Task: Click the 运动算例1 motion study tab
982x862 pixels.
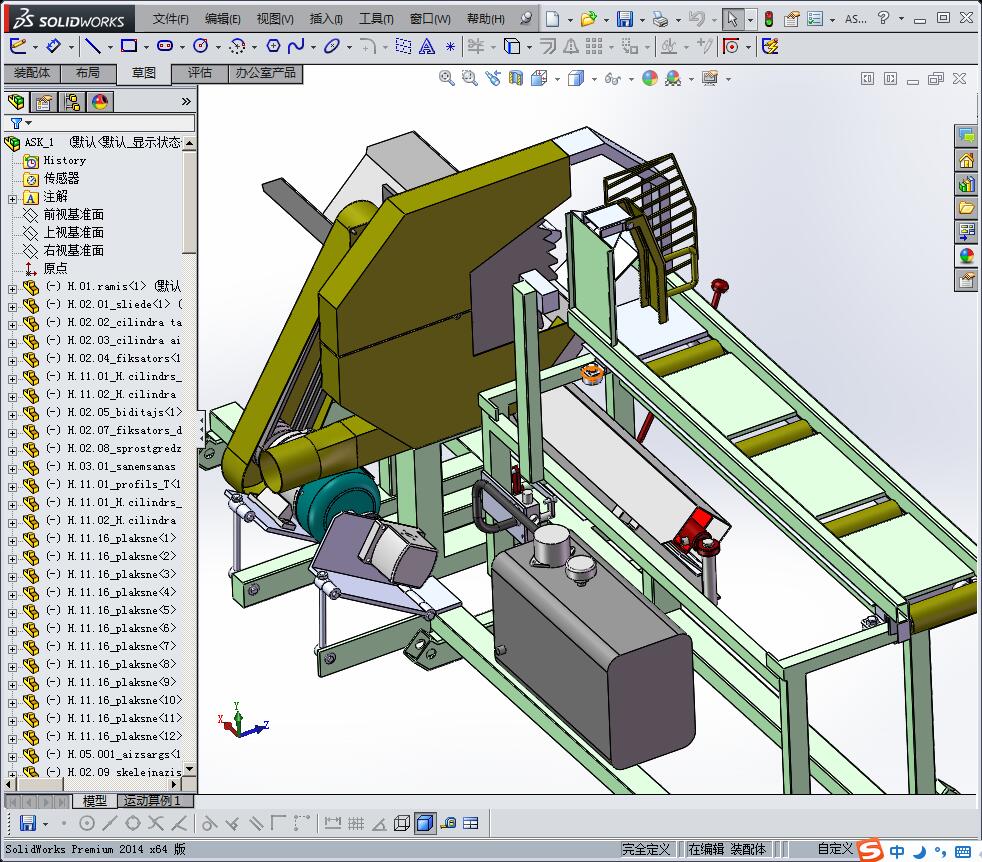Action: (x=150, y=801)
